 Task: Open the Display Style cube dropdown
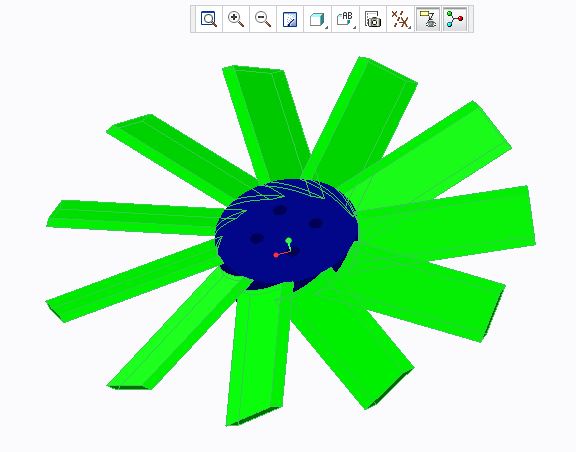point(318,19)
